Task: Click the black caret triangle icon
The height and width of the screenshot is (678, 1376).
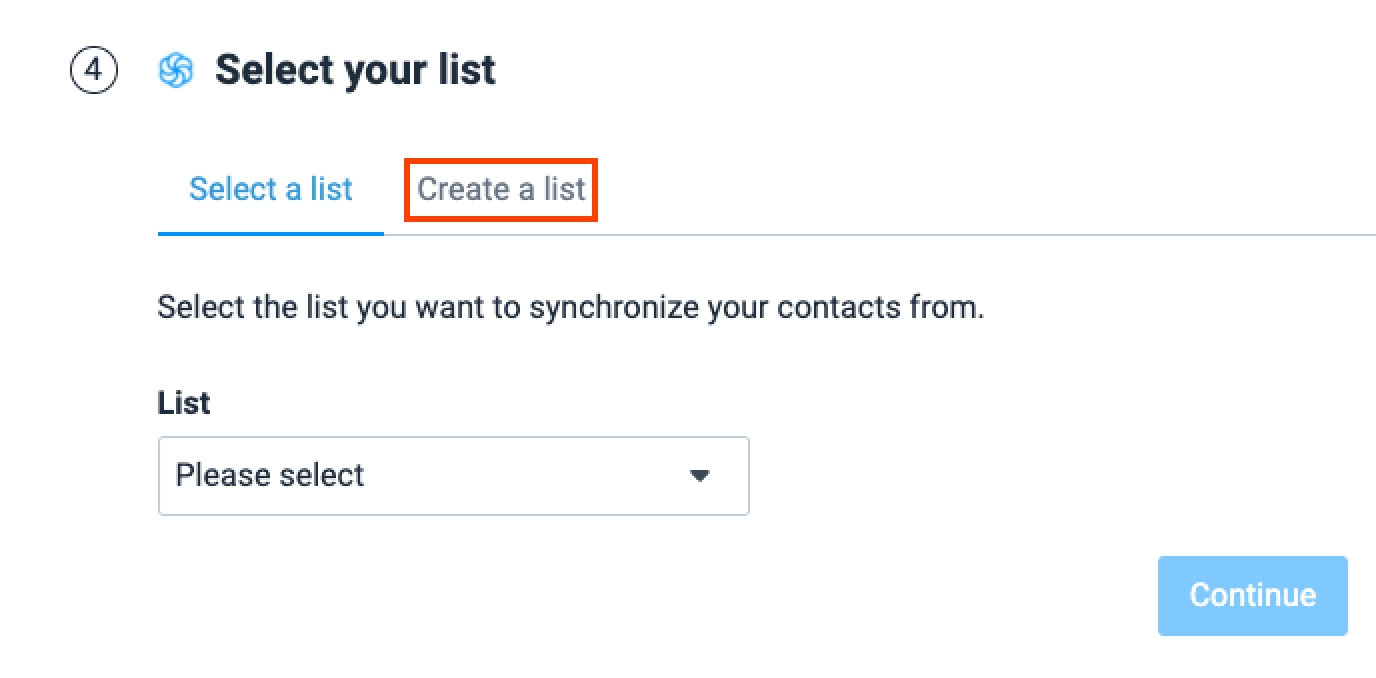Action: (700, 475)
